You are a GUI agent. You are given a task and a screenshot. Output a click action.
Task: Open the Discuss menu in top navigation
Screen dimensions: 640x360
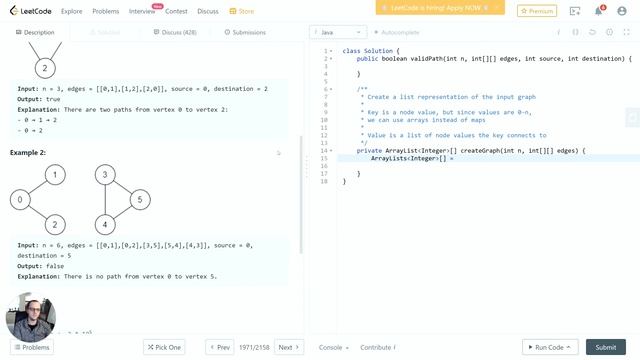click(x=208, y=11)
